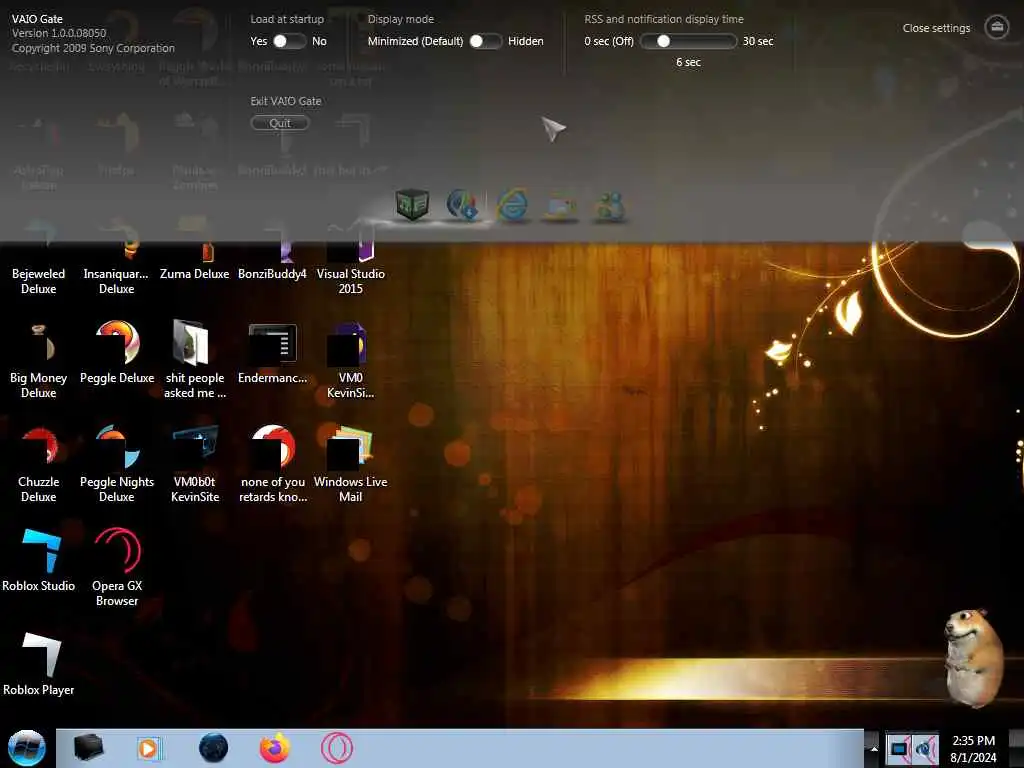Open Firefox from the taskbar
1024x768 pixels.
pos(275,748)
